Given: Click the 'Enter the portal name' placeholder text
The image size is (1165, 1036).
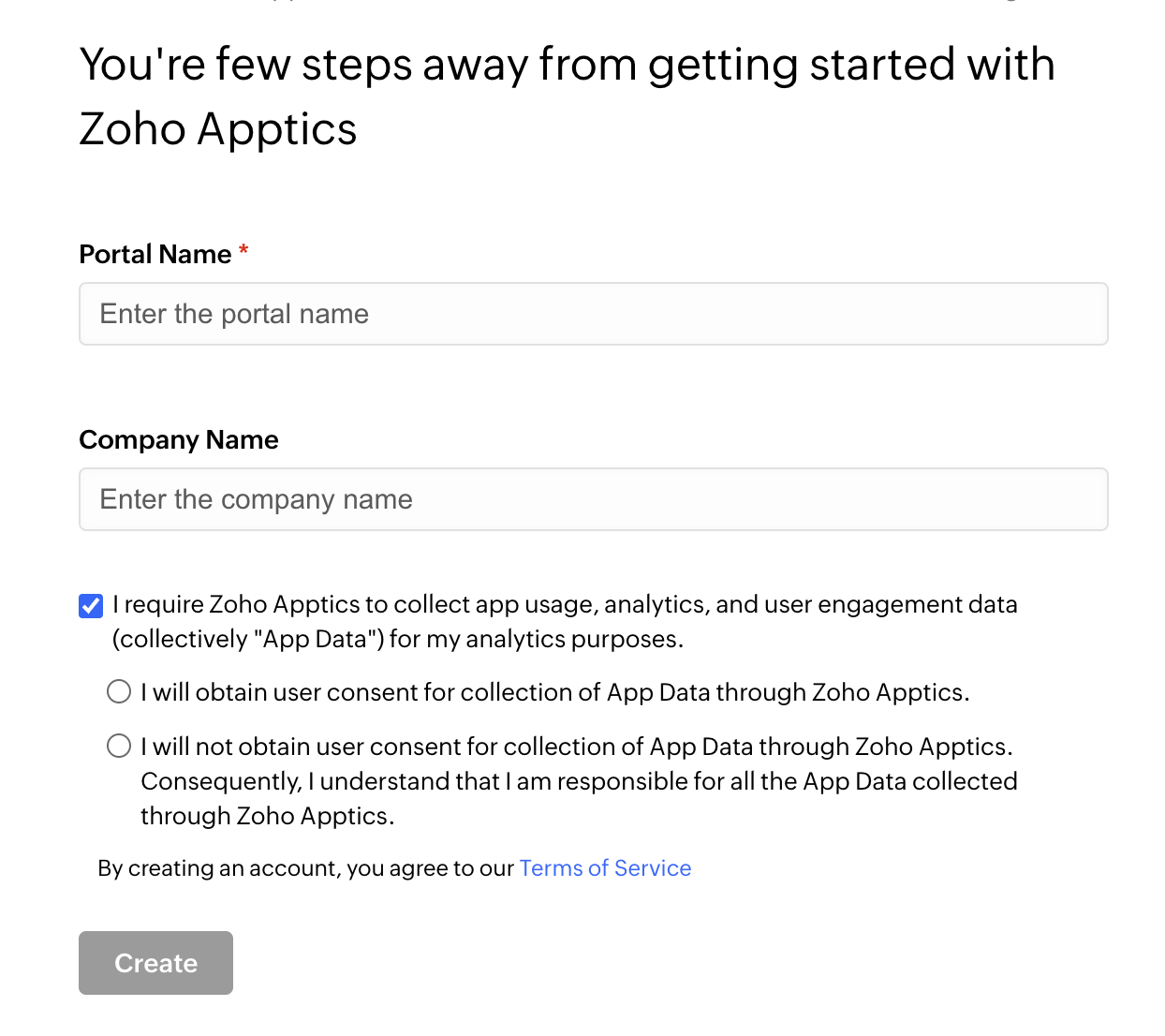Looking at the screenshot, I should (234, 314).
